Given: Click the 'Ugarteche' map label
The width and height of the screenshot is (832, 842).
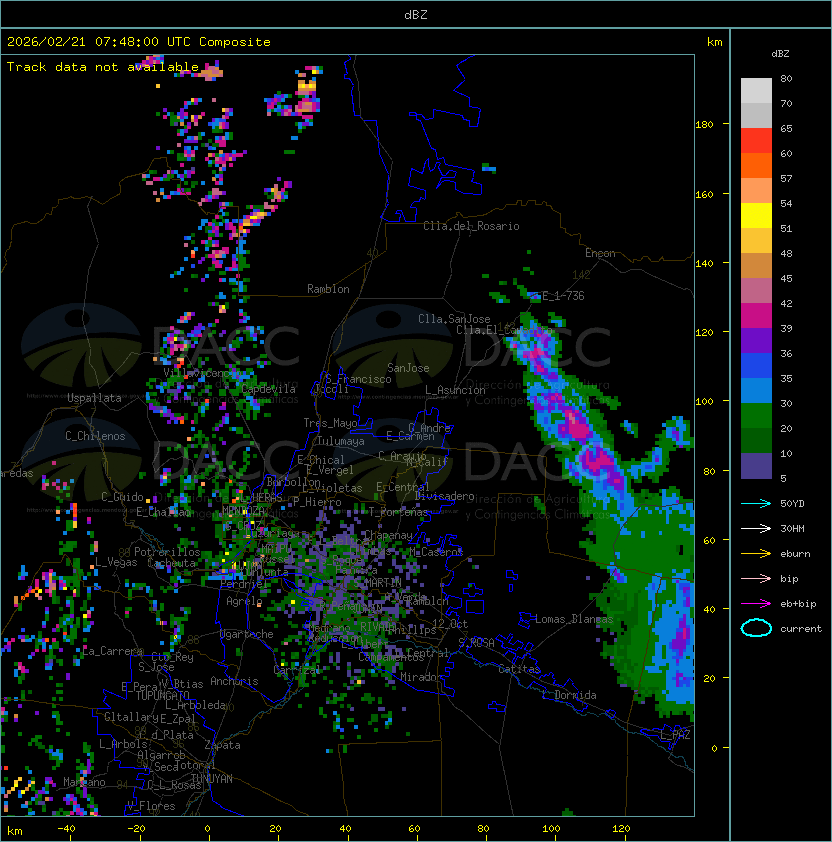Looking at the screenshot, I should click(247, 634).
